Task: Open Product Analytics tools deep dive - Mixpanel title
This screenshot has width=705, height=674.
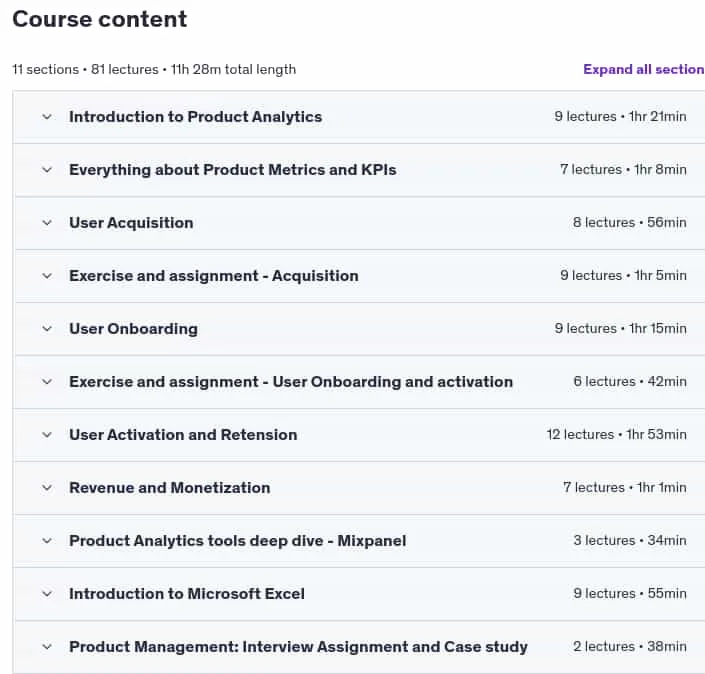Action: 237,541
